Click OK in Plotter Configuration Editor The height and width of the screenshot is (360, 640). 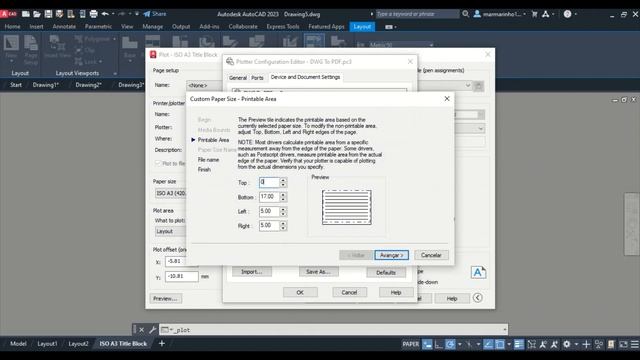[x=300, y=292]
